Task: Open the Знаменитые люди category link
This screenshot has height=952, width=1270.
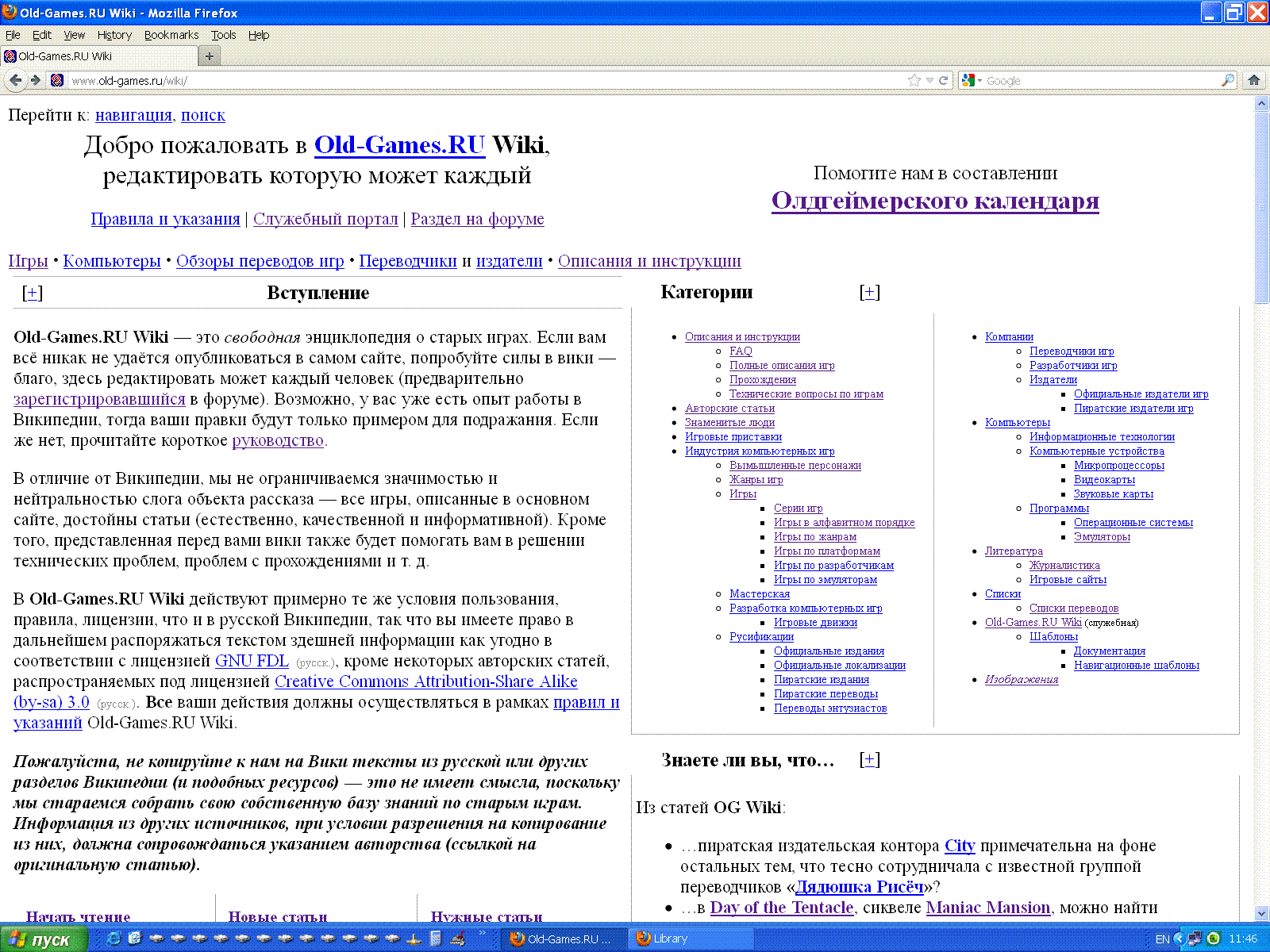Action: (729, 423)
